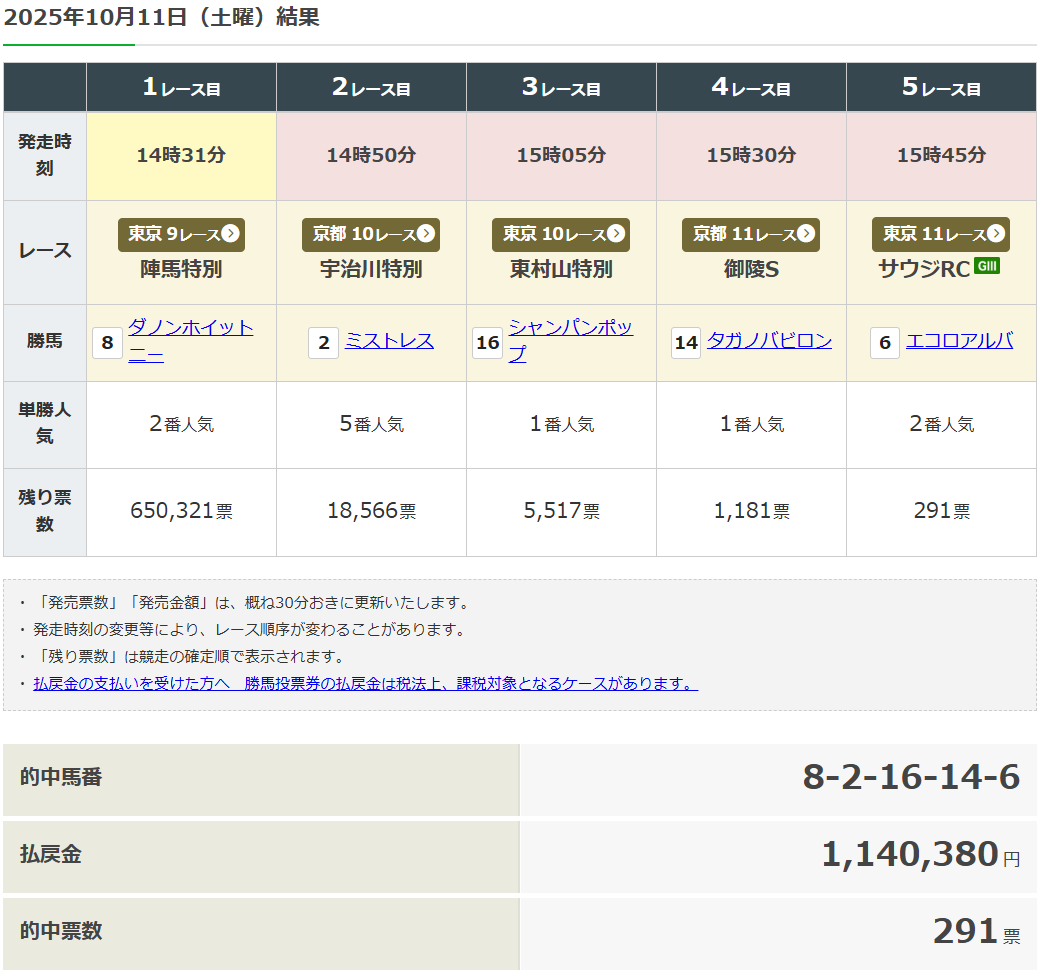
Task: Open ミストレス horse link
Action: pyautogui.click(x=390, y=342)
